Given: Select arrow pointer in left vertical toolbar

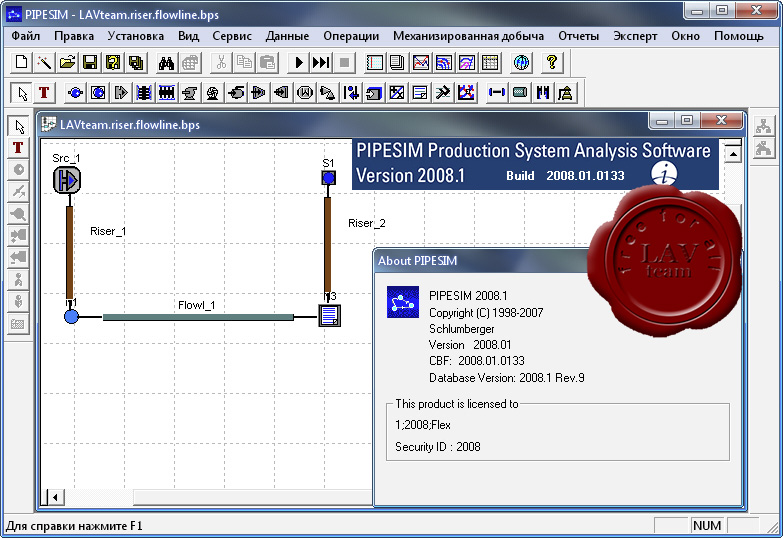Looking at the screenshot, I should pyautogui.click(x=18, y=126).
